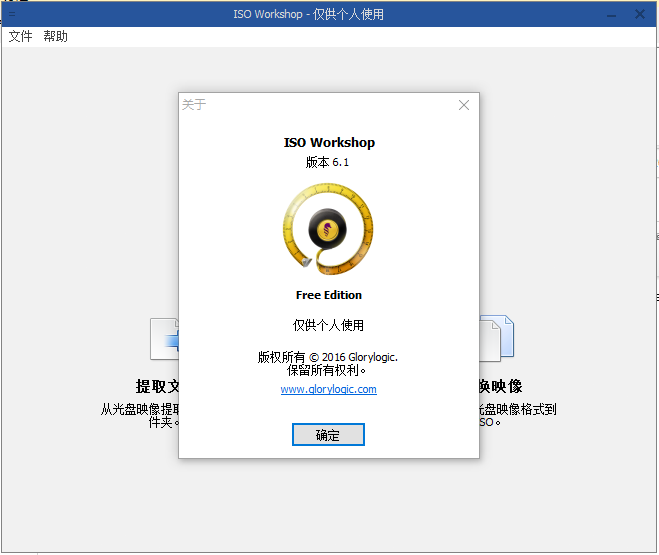
Task: Click the system menu icon in title bar
Action: click(x=12, y=14)
